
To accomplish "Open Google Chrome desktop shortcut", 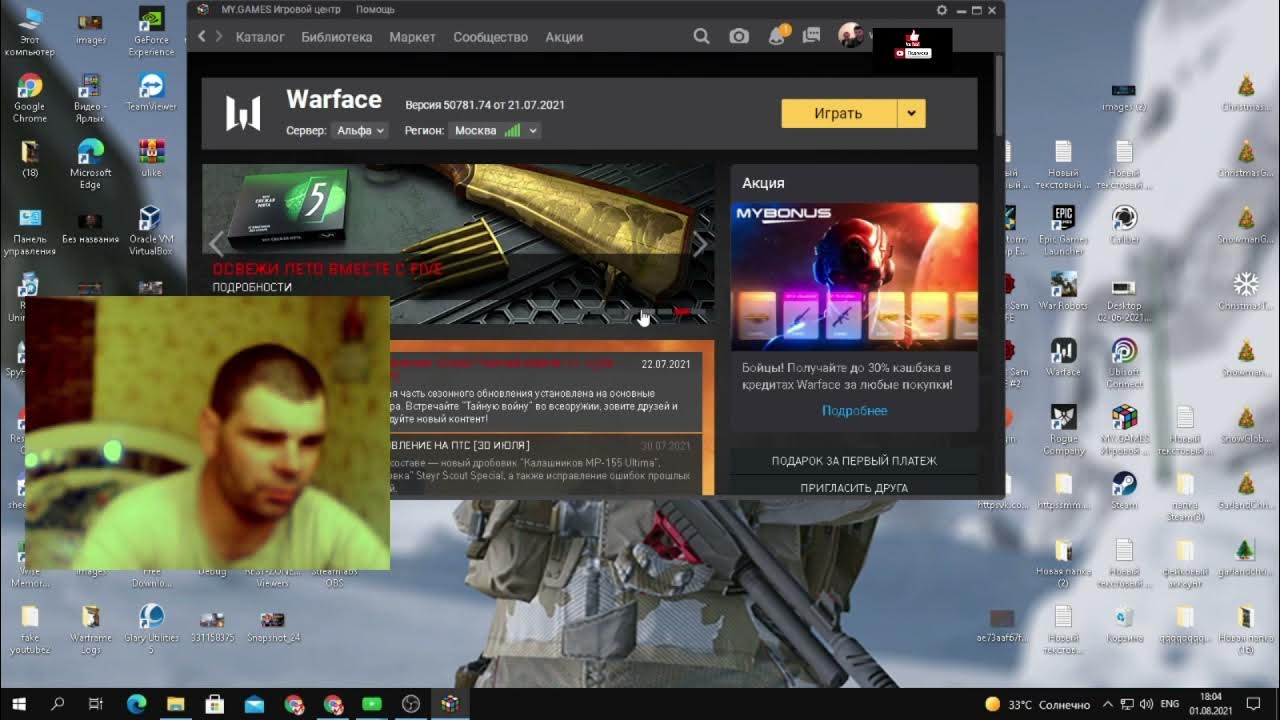I will (30, 99).
